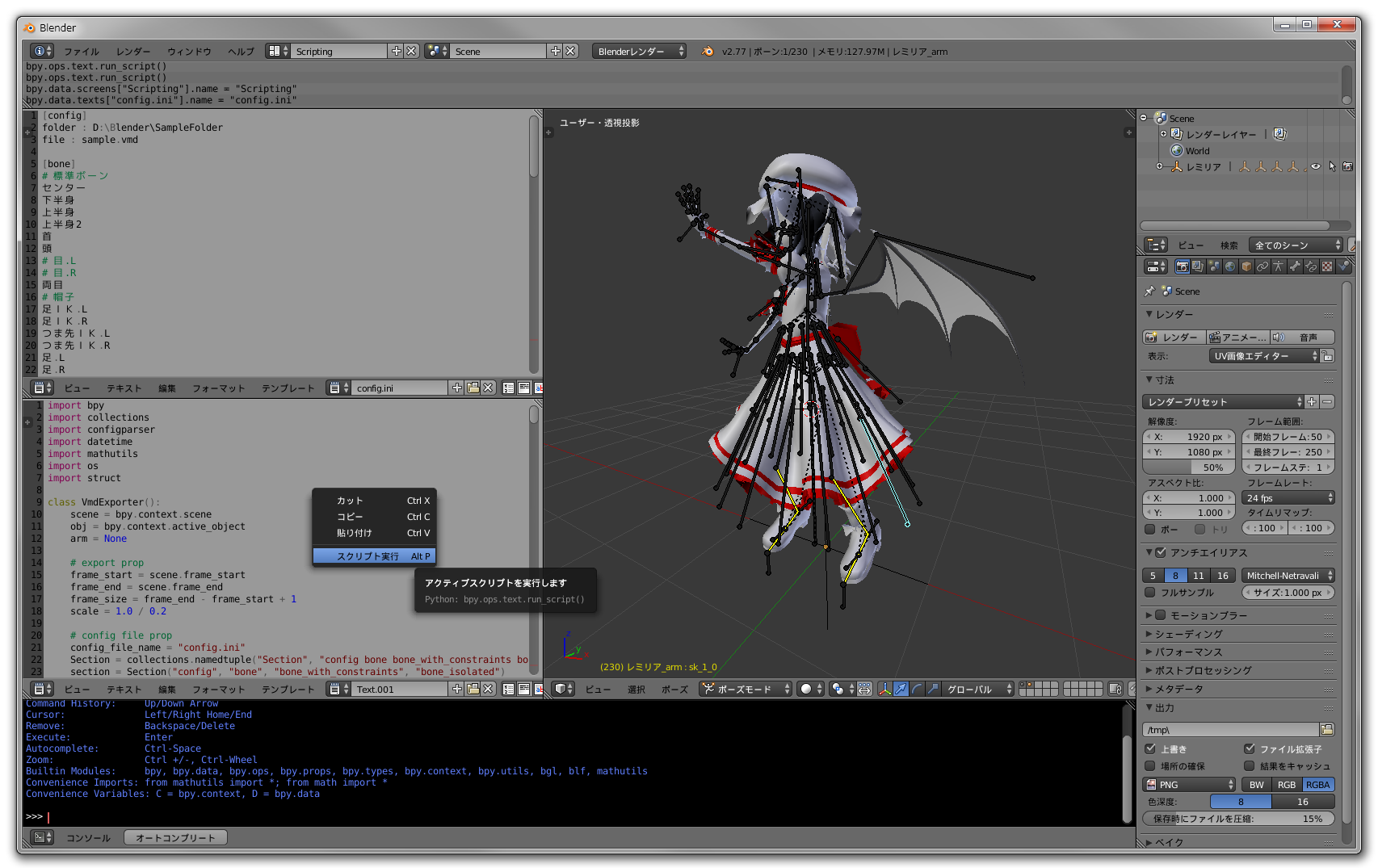1378x868 pixels.
Task: Open the Armature data figure tab
Action: pos(1279,266)
